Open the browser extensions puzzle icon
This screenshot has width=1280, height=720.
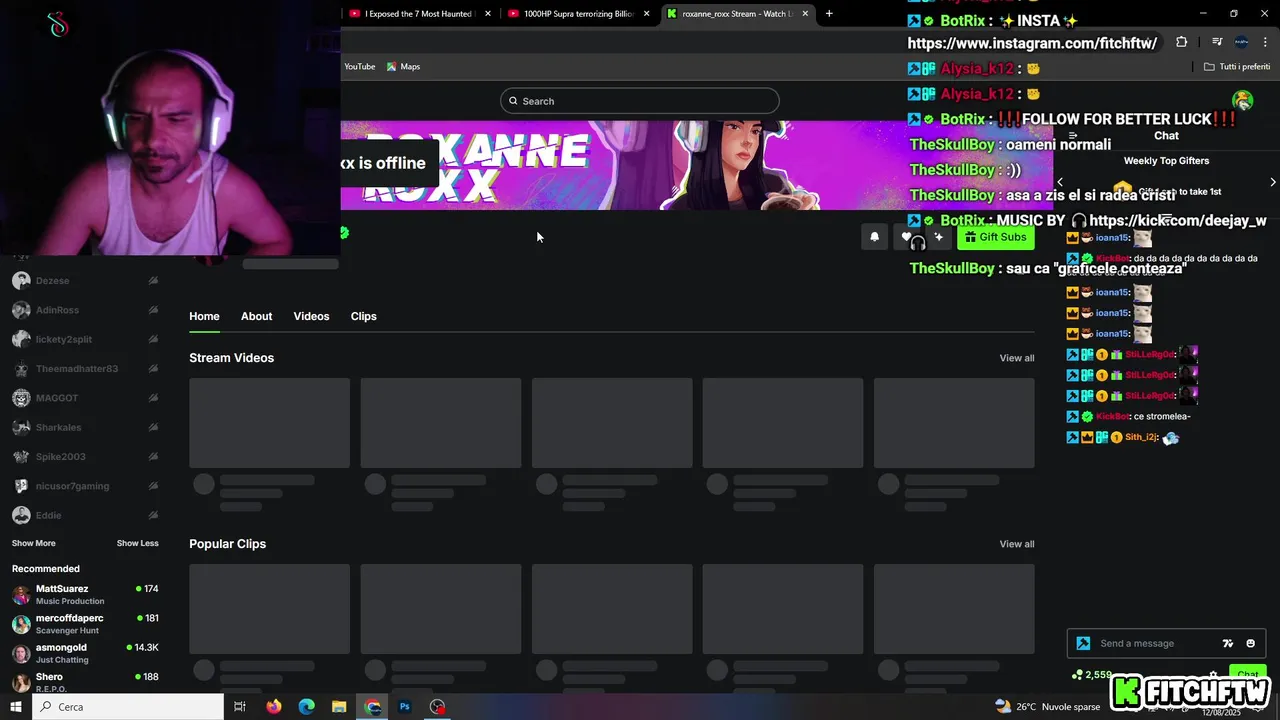pyautogui.click(x=1181, y=42)
